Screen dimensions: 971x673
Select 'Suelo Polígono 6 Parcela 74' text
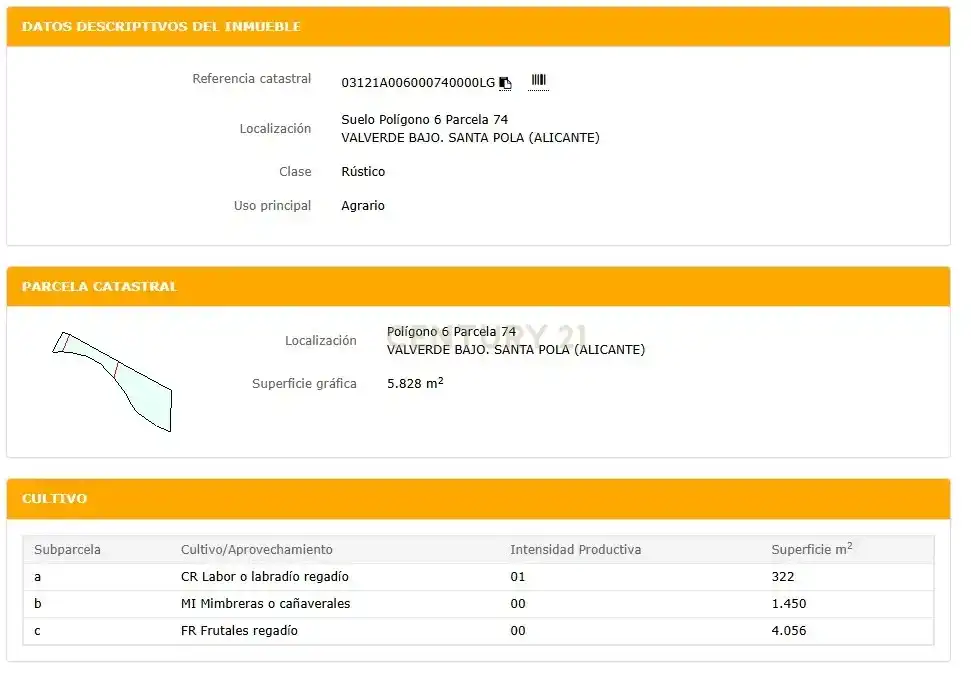pos(425,119)
